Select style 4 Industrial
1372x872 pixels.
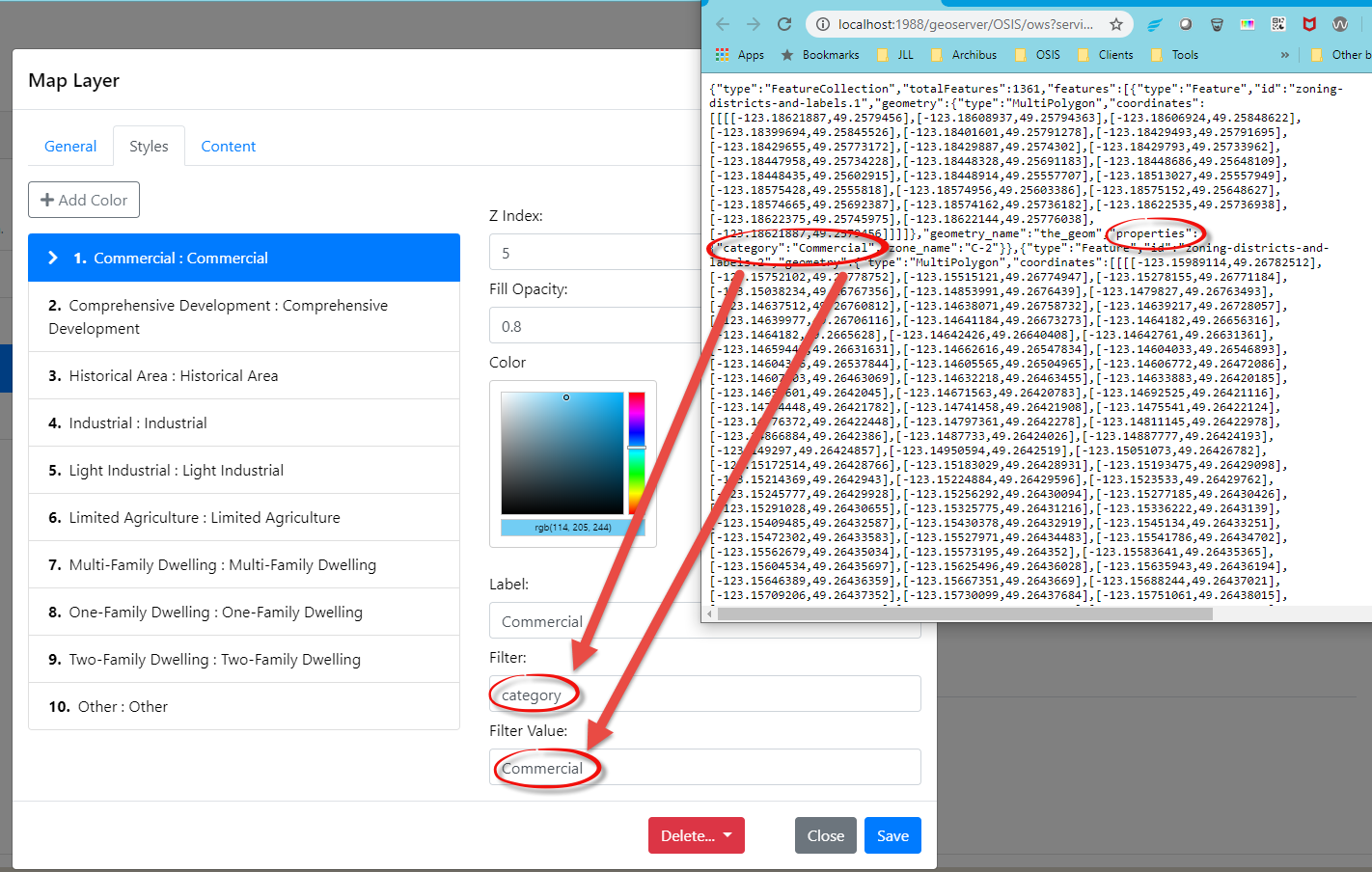(244, 422)
